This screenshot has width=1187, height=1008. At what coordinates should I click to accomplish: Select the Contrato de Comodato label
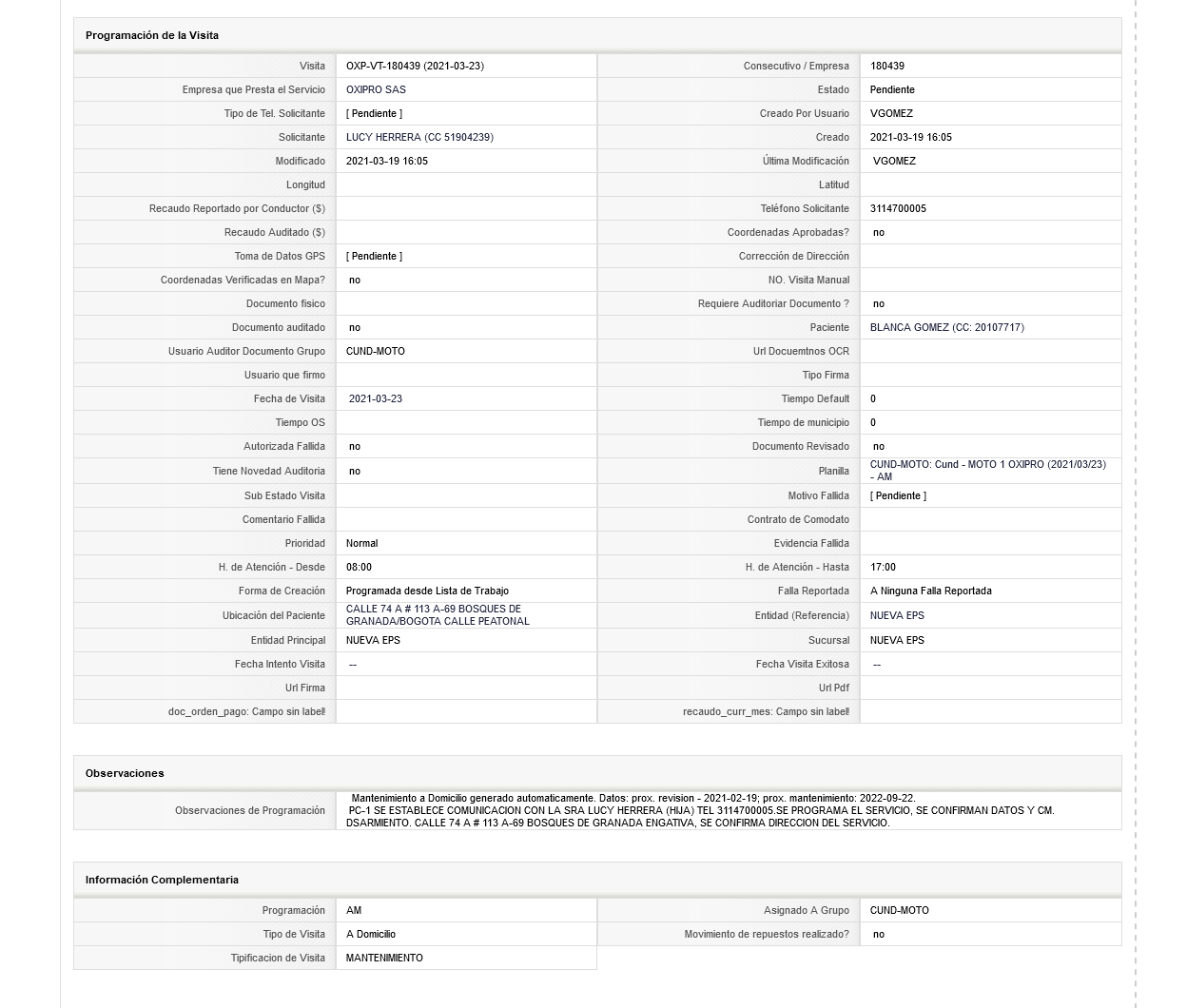tap(798, 519)
